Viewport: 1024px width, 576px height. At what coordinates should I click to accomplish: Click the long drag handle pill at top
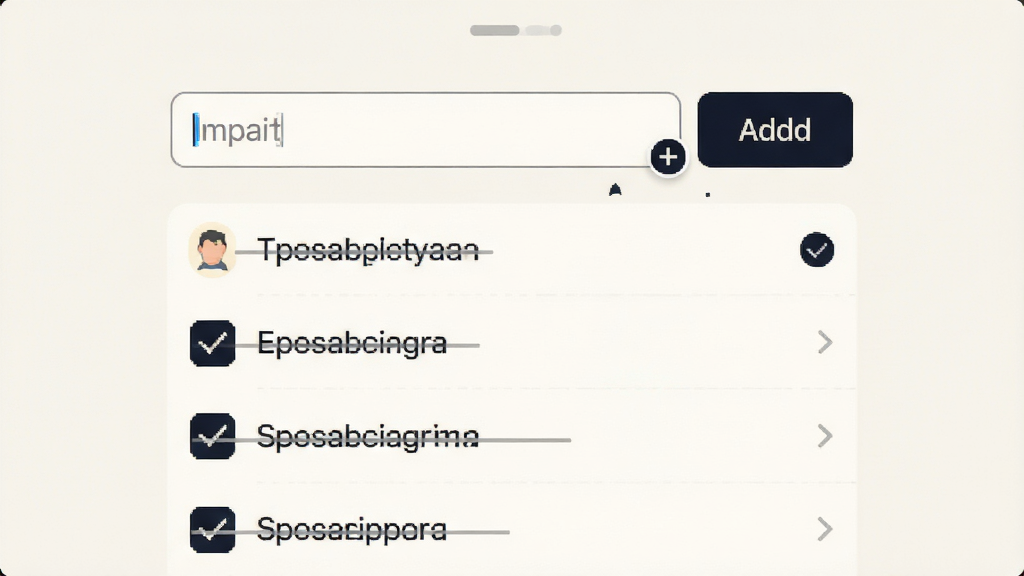pos(494,30)
